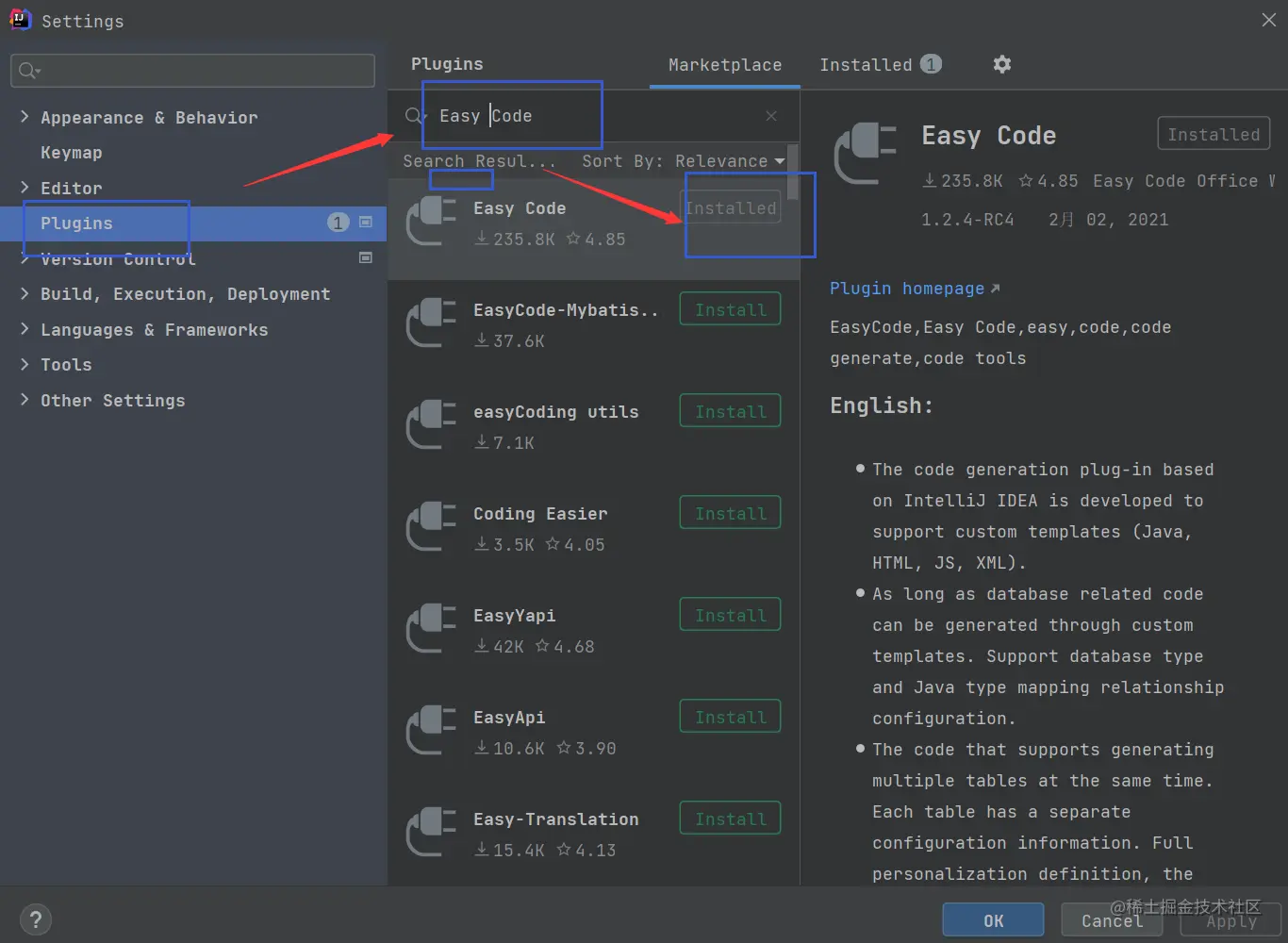Click the 4.85 rating in the details pane

pos(1049,181)
